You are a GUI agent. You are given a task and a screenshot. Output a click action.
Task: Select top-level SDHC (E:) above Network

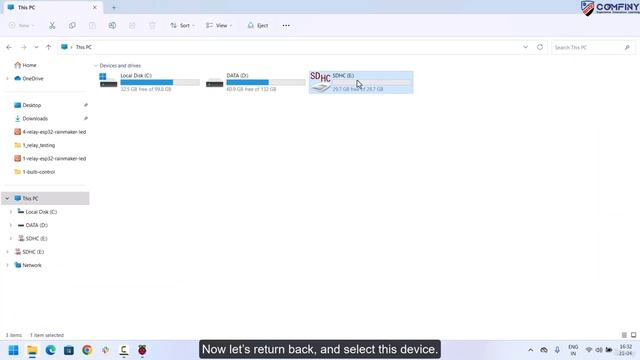pos(29,252)
